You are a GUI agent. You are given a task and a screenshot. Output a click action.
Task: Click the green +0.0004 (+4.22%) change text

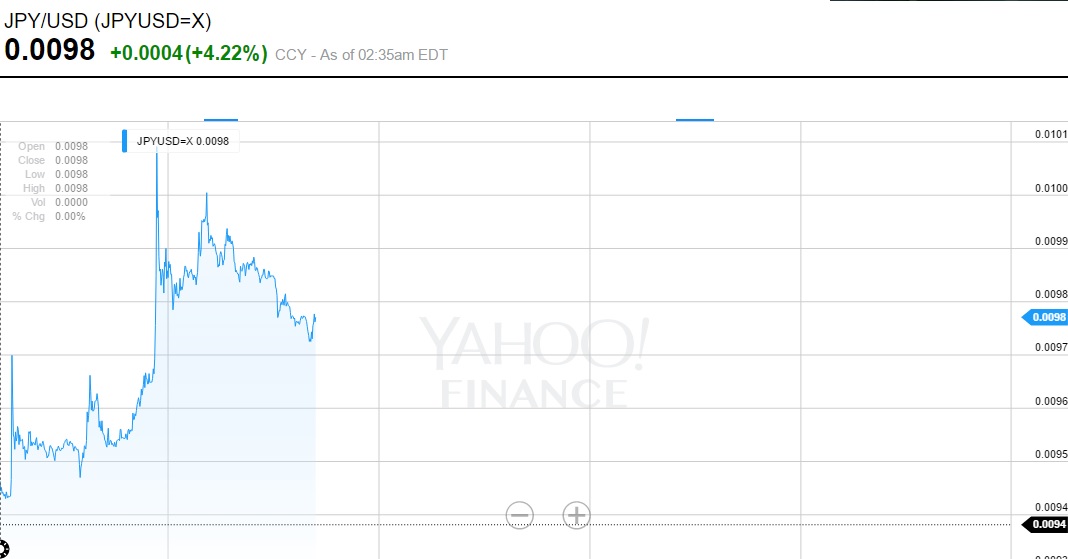[x=188, y=53]
